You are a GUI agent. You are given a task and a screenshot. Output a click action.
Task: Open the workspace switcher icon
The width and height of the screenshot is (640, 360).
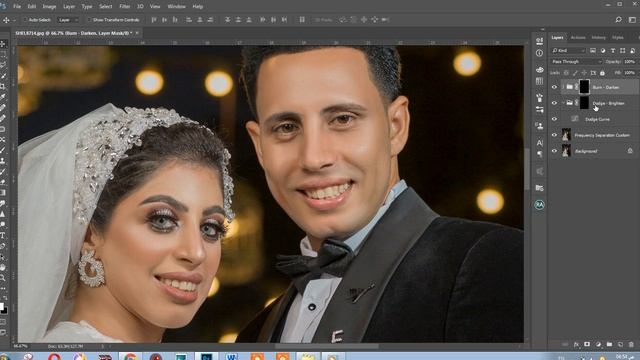[632, 20]
